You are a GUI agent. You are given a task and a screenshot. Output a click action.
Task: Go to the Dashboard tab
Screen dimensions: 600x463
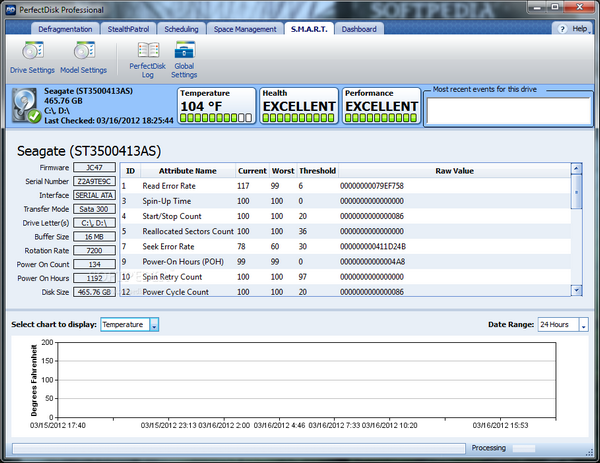click(x=359, y=29)
